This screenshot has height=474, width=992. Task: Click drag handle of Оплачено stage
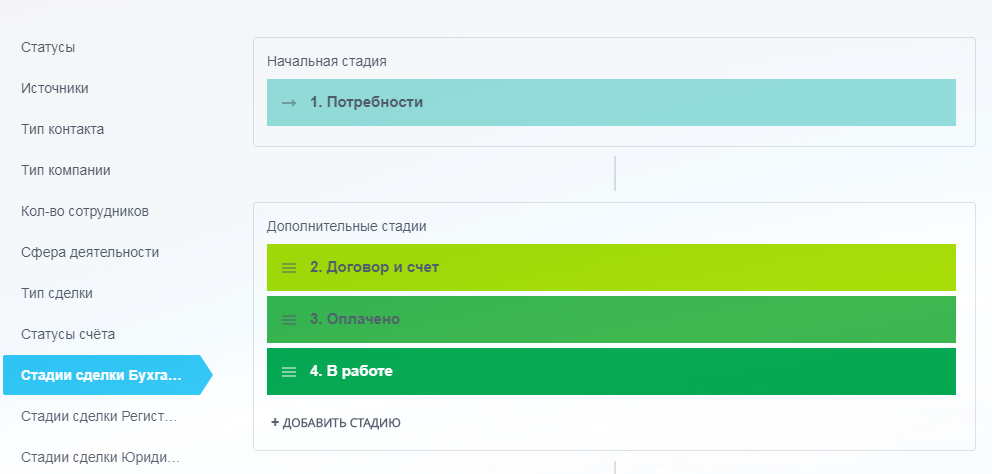click(x=289, y=320)
